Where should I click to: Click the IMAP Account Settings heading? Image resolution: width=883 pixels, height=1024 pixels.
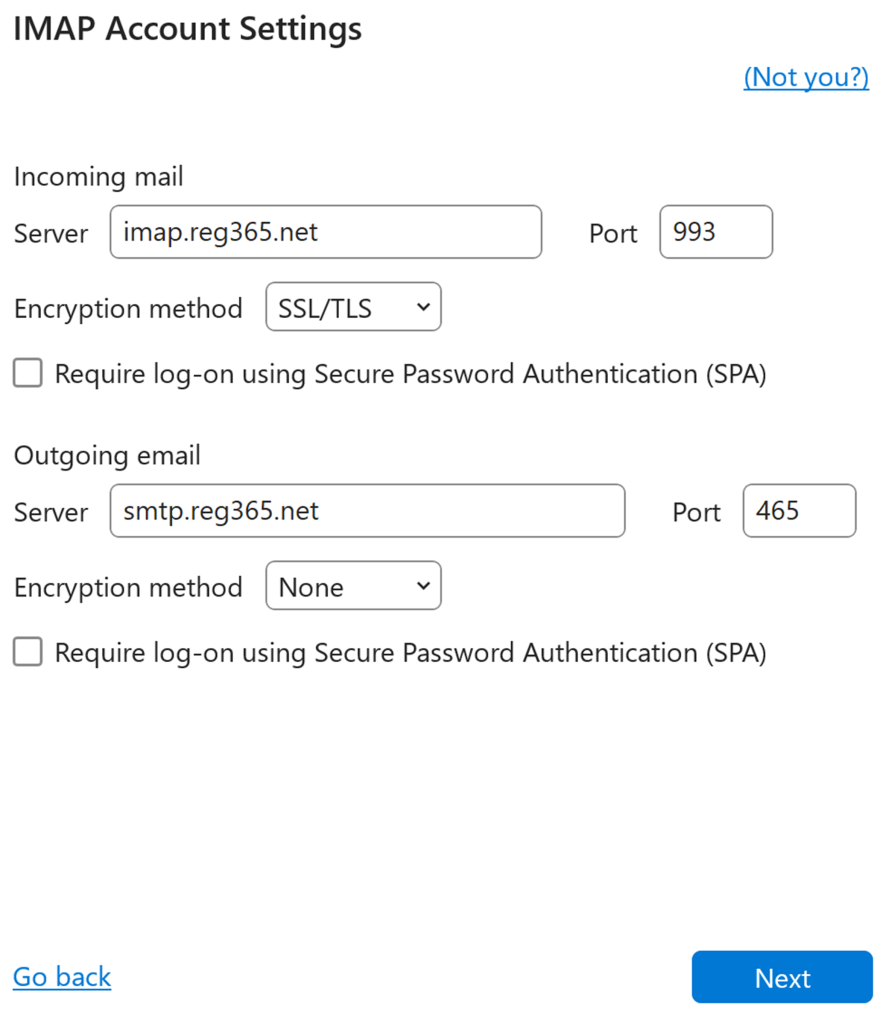coord(187,29)
